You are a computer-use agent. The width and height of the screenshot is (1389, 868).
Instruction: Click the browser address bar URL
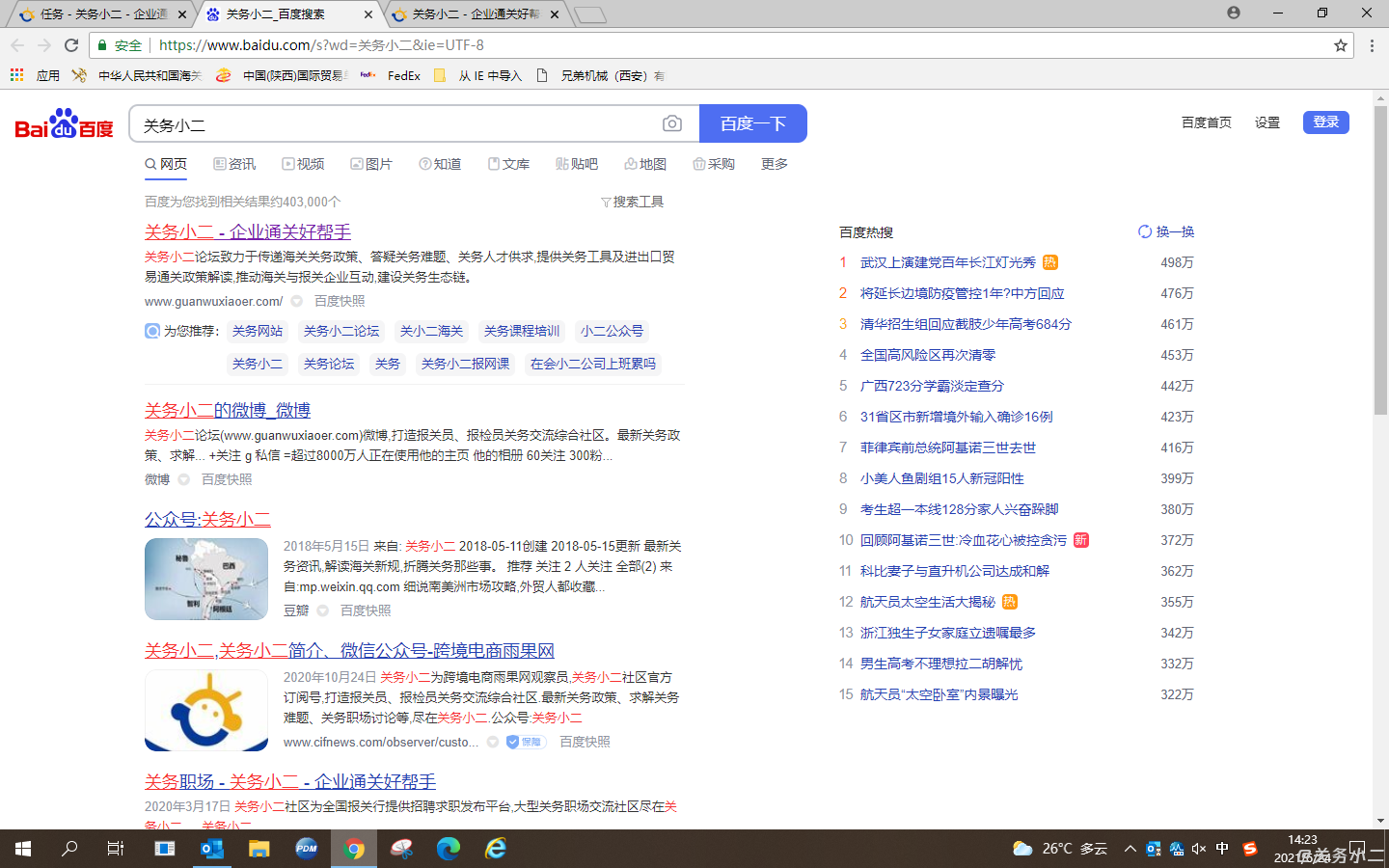321,45
